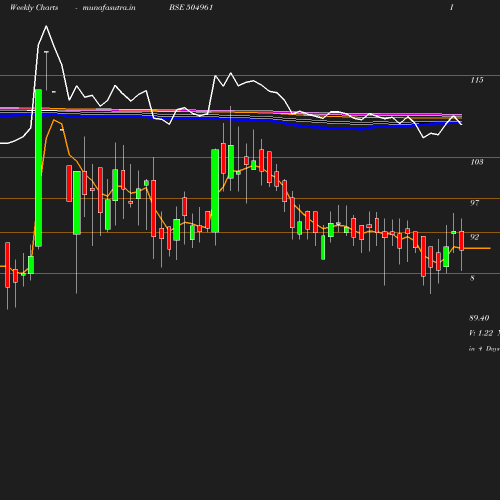Image resolution: width=500 pixels, height=500 pixels.
Task: Click the 'Weekly Charts' title text
Action: [34, 7]
